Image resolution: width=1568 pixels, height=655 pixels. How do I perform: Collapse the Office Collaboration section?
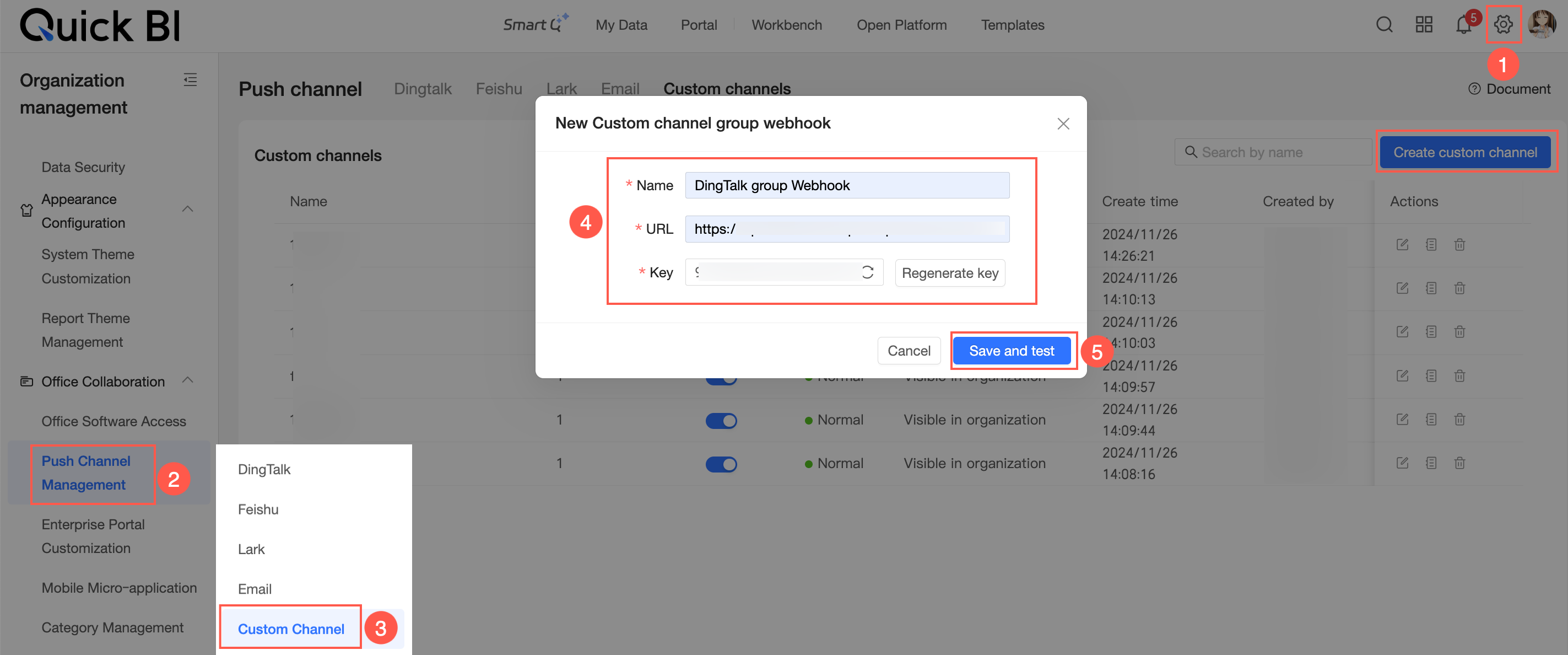coord(187,381)
